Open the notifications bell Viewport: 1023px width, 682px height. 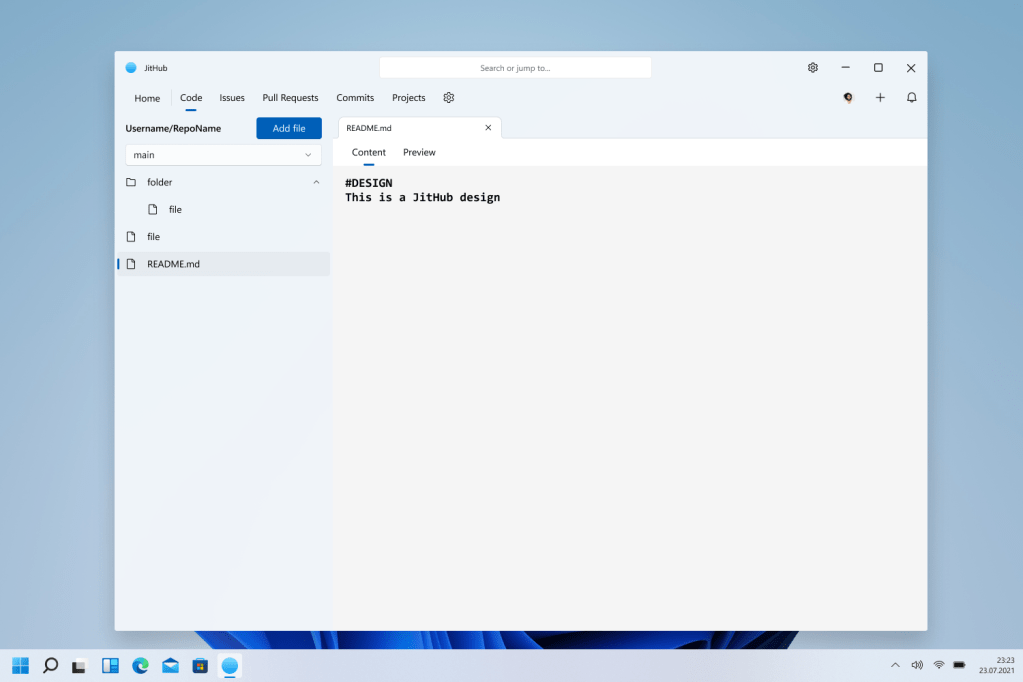(x=911, y=98)
